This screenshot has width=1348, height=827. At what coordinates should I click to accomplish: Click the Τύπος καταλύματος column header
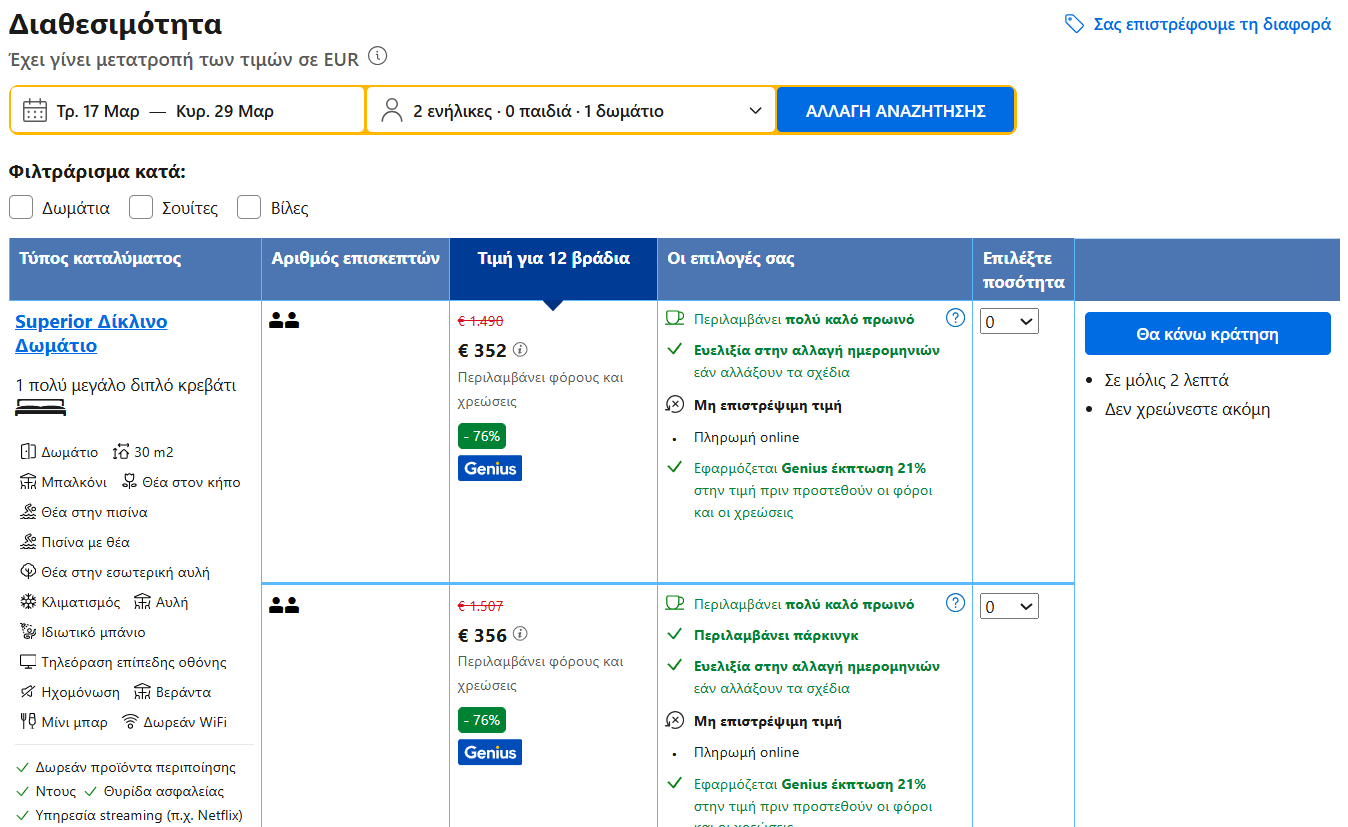pyautogui.click(x=100, y=259)
